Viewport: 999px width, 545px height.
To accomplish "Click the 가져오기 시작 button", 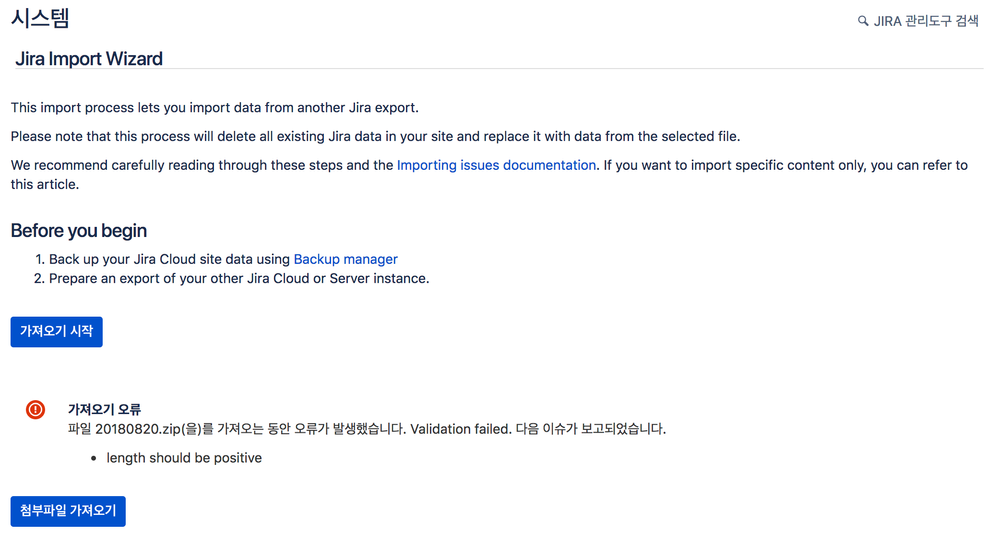I will click(x=57, y=331).
